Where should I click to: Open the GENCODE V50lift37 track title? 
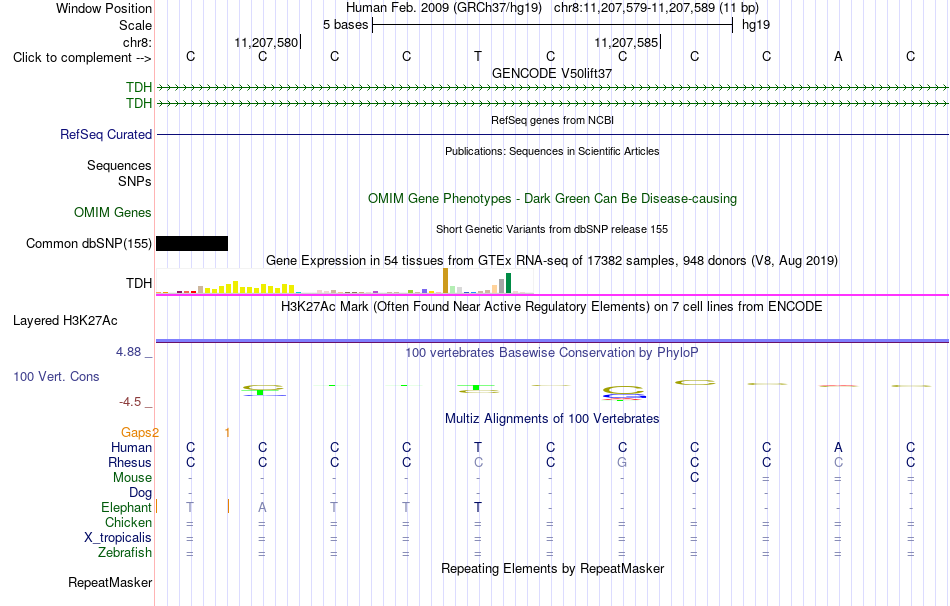tap(552, 73)
